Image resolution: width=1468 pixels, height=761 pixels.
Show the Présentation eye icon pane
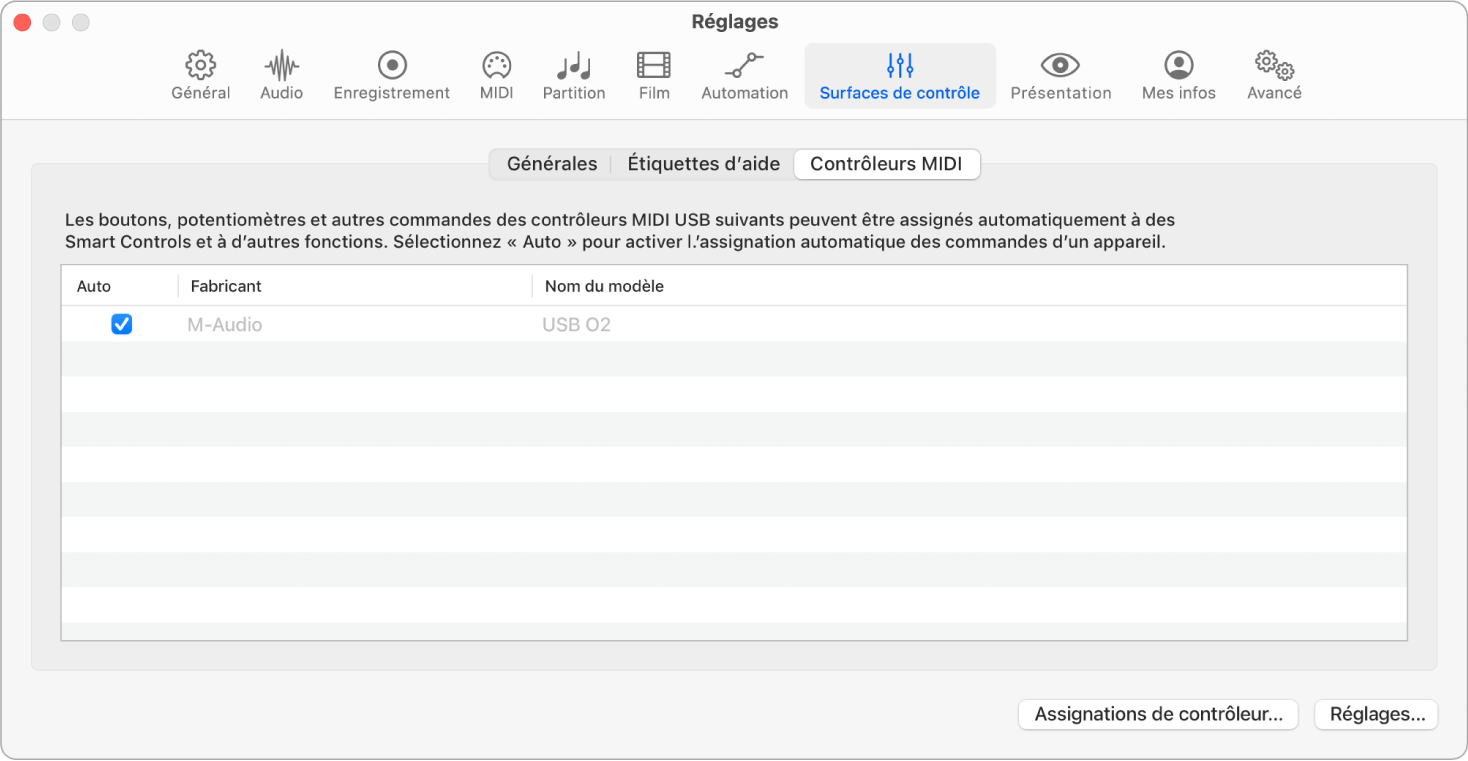[1060, 66]
